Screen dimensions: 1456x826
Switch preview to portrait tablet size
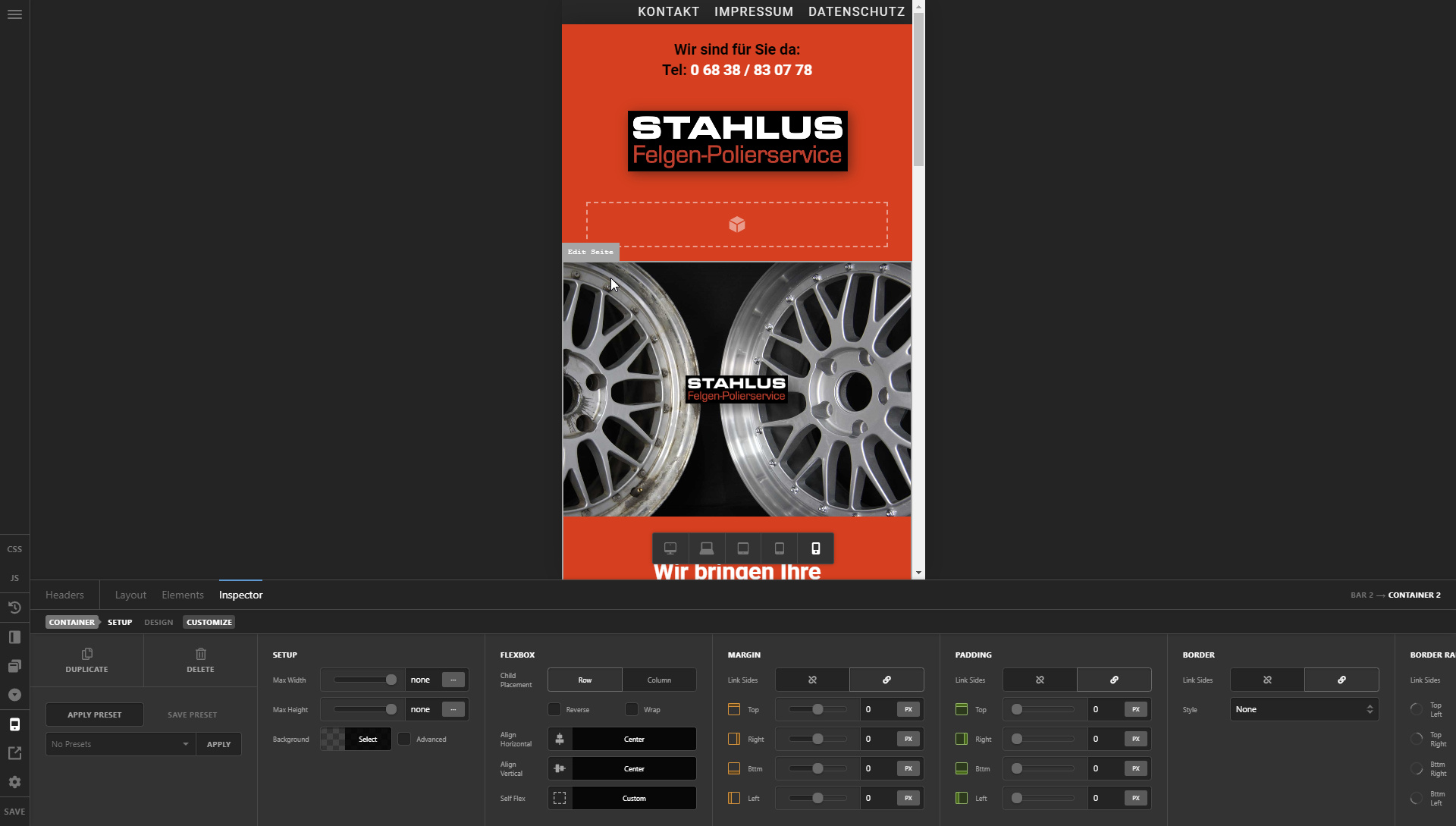[780, 548]
